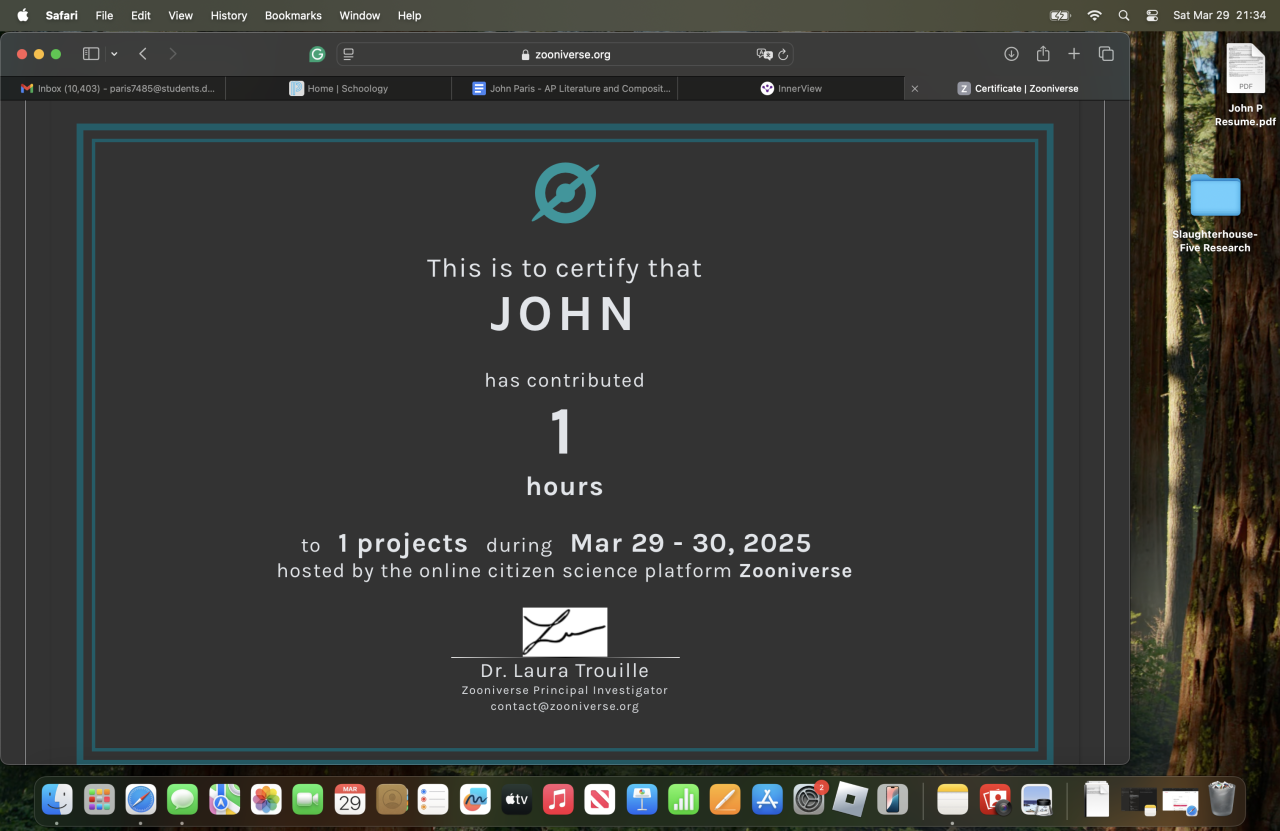Open Freeform from the Dock

pos(475,799)
